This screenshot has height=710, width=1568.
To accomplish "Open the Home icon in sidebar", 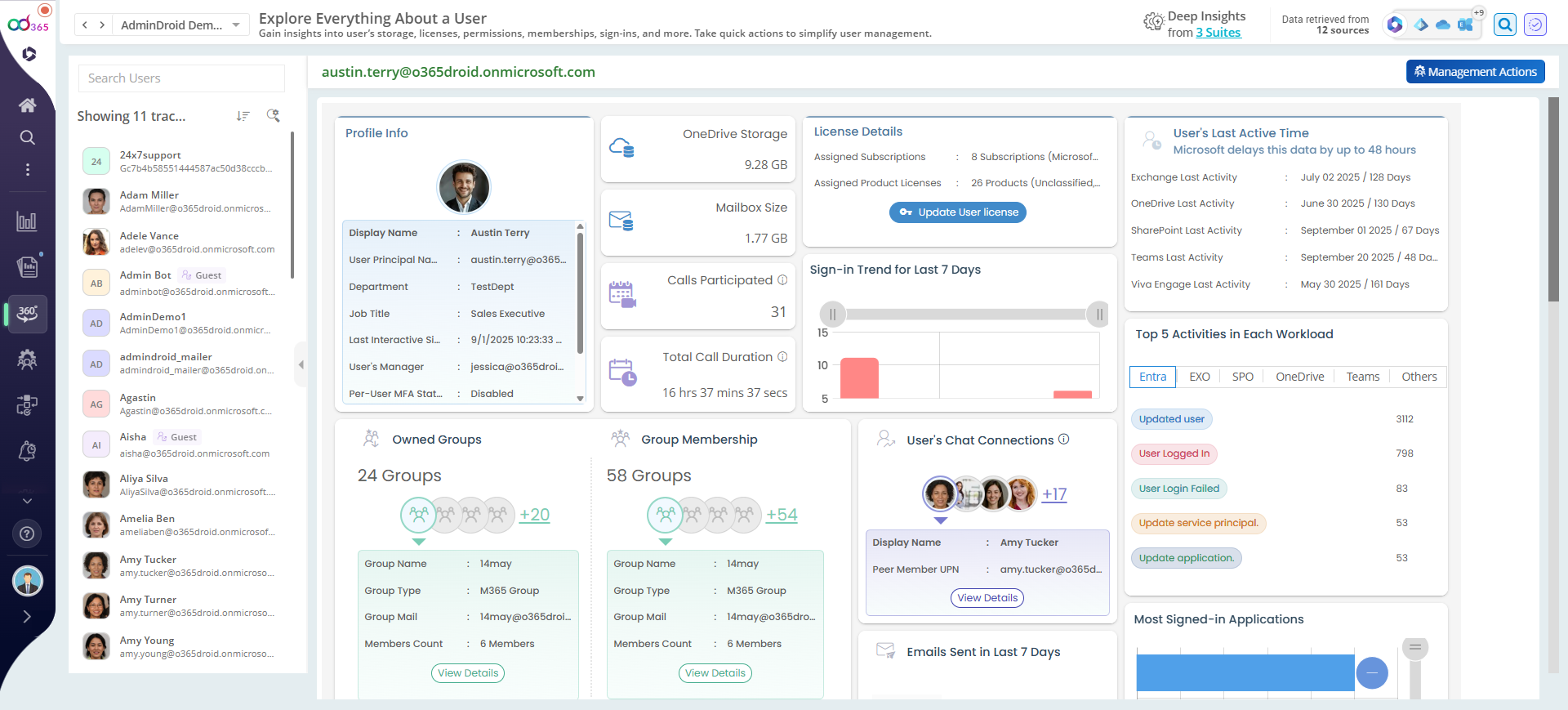I will click(x=27, y=105).
